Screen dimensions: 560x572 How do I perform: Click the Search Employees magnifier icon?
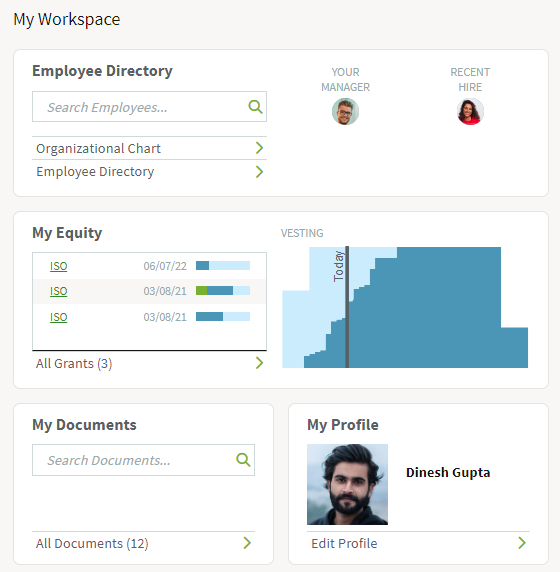pyautogui.click(x=255, y=107)
